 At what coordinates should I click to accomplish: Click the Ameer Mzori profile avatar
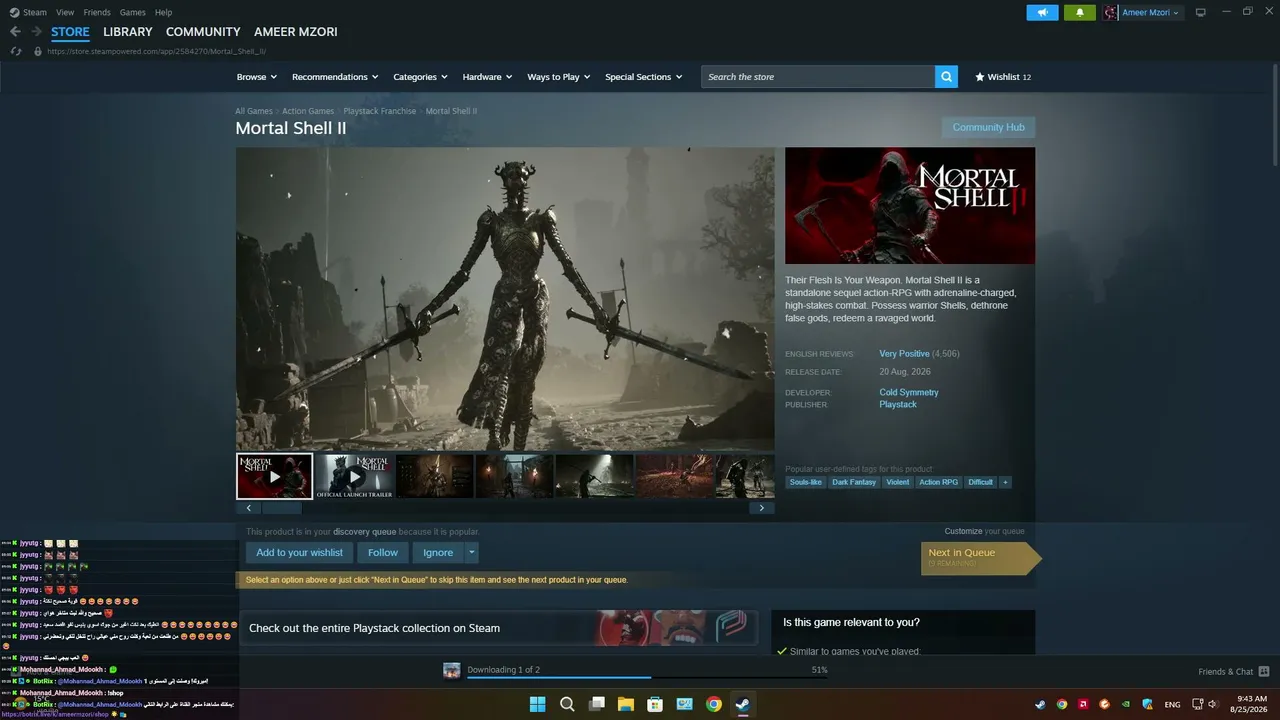click(x=1111, y=12)
